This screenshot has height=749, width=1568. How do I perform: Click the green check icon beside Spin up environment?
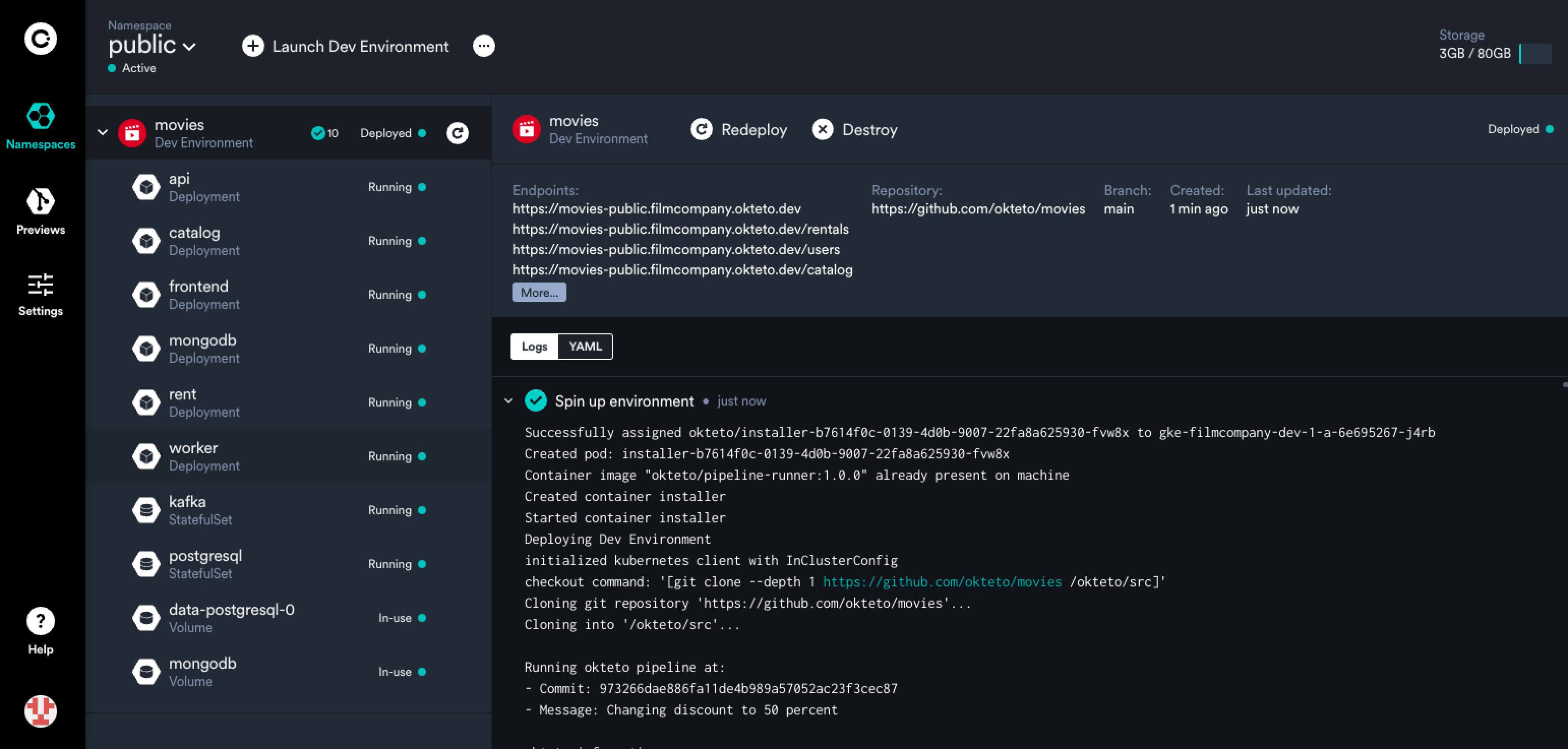pos(536,400)
